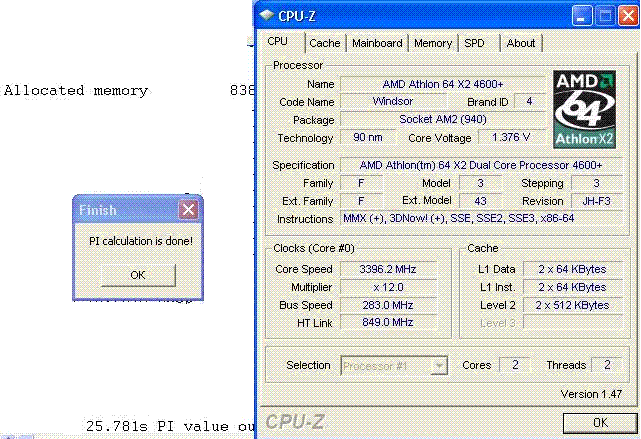Click the Bus Speed value 283.0 MHz

click(388, 305)
